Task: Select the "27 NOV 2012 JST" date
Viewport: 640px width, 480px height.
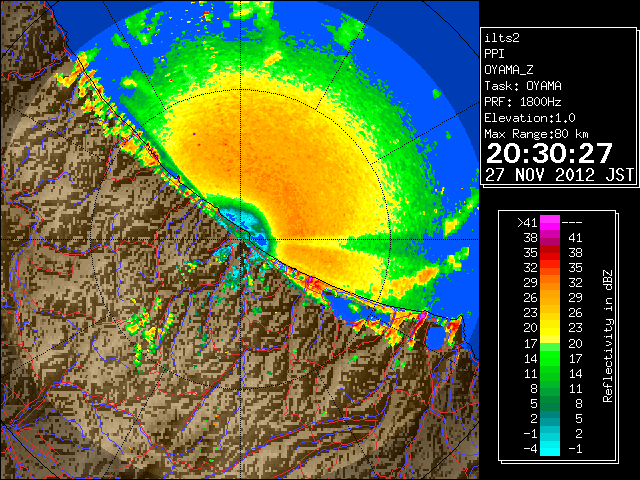Action: pos(559,175)
